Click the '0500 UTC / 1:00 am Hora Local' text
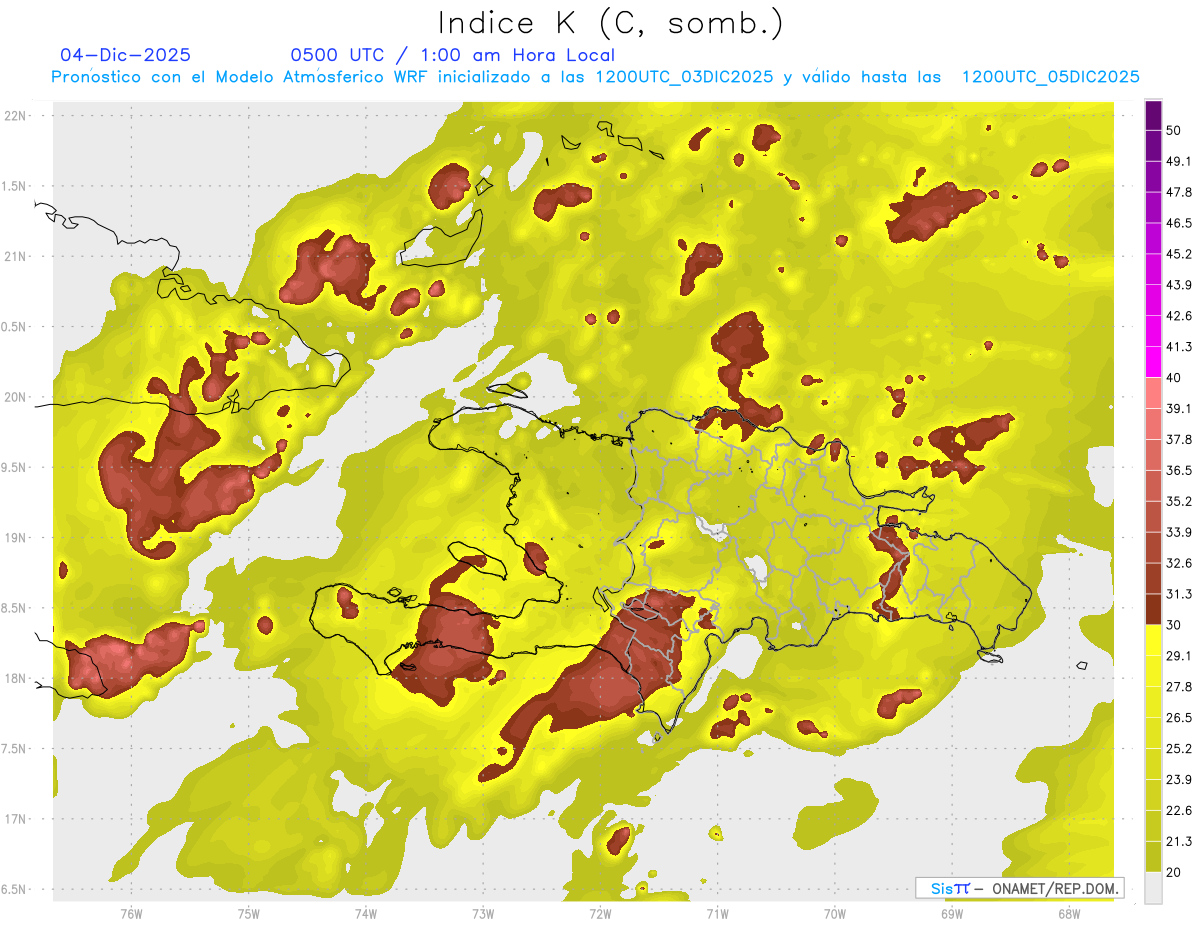 [x=452, y=55]
